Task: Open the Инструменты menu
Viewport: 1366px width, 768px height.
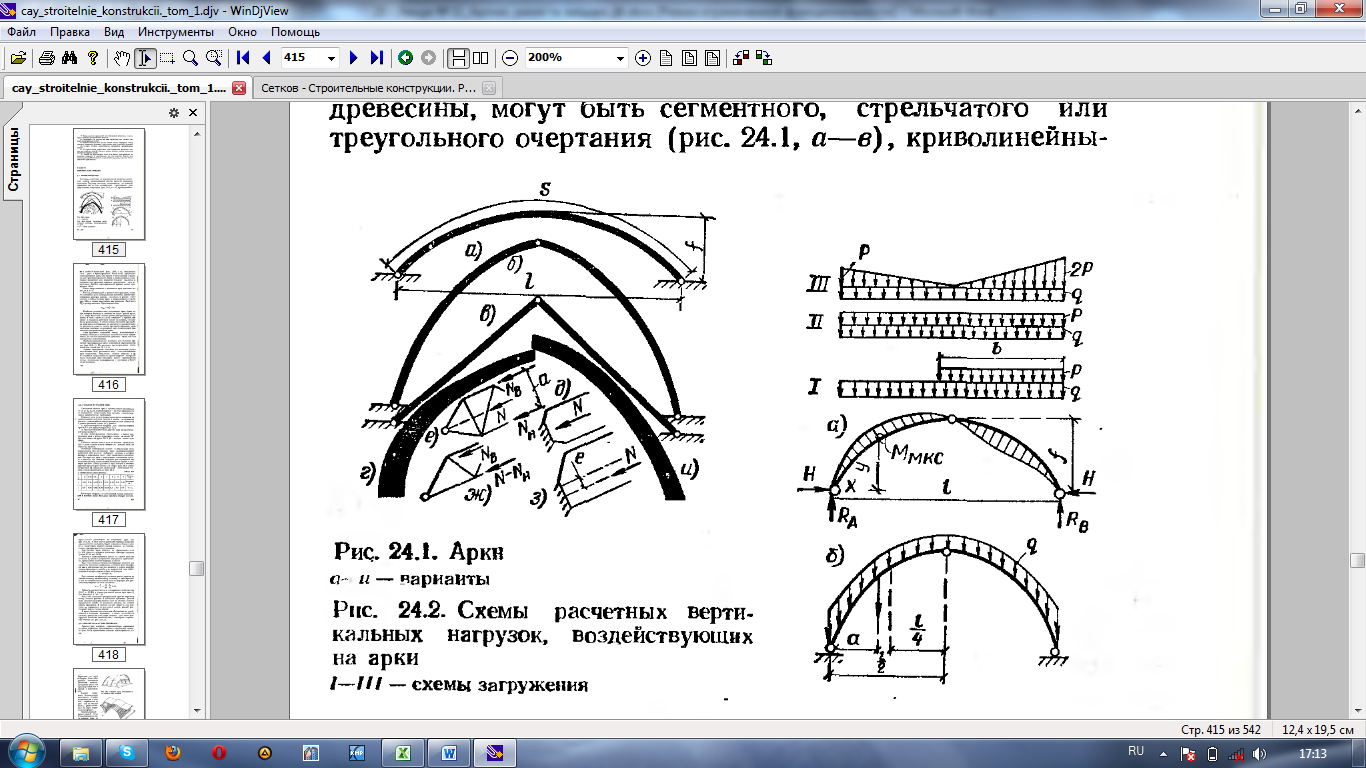Action: point(176,32)
